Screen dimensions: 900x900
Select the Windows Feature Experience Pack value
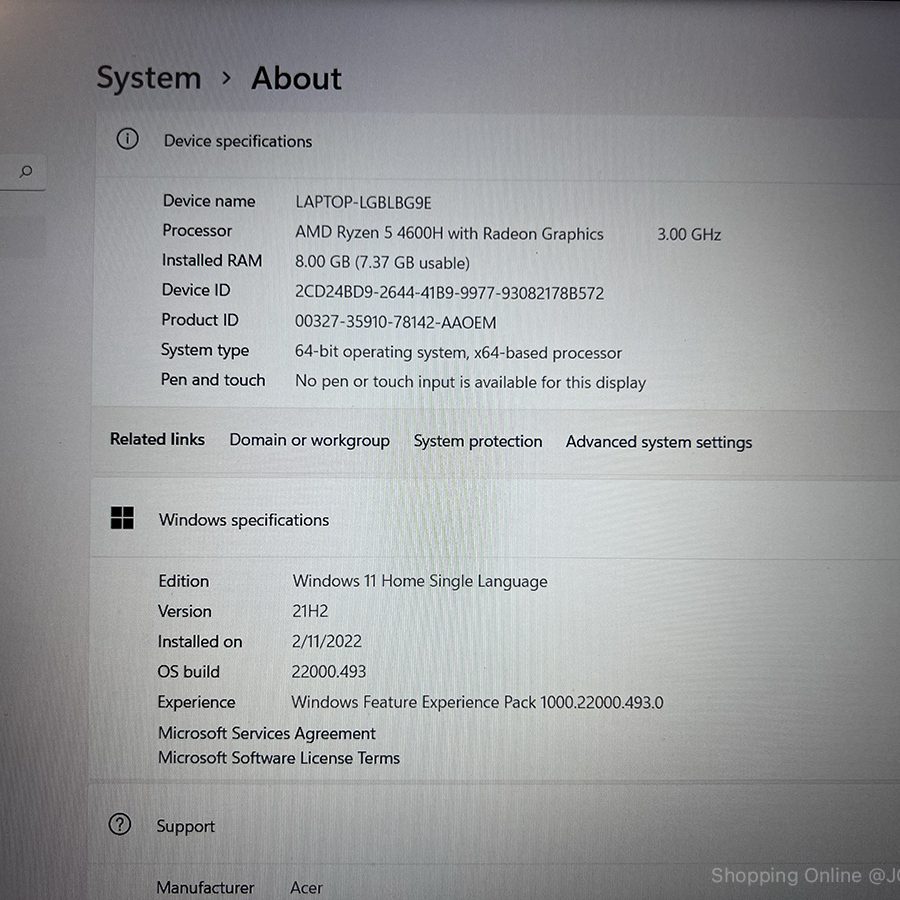[477, 702]
